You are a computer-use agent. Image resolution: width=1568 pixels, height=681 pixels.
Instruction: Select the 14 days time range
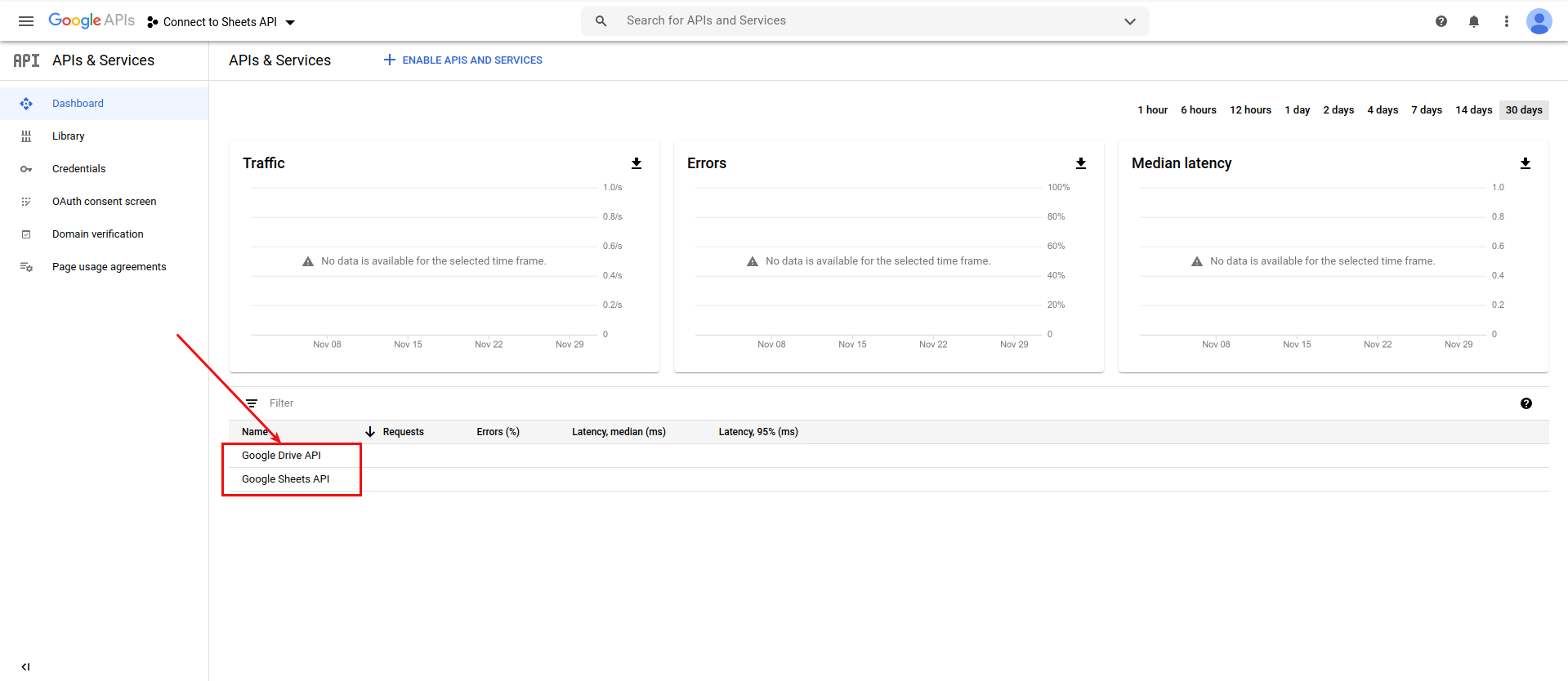[x=1474, y=110]
